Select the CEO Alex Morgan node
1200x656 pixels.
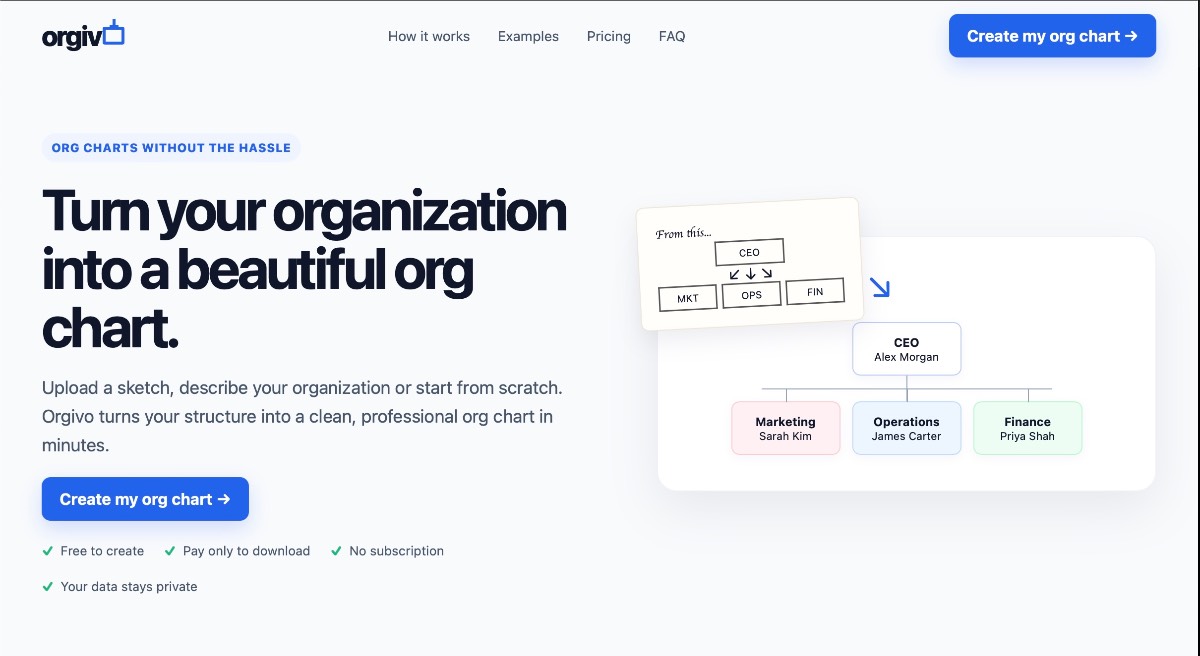907,349
